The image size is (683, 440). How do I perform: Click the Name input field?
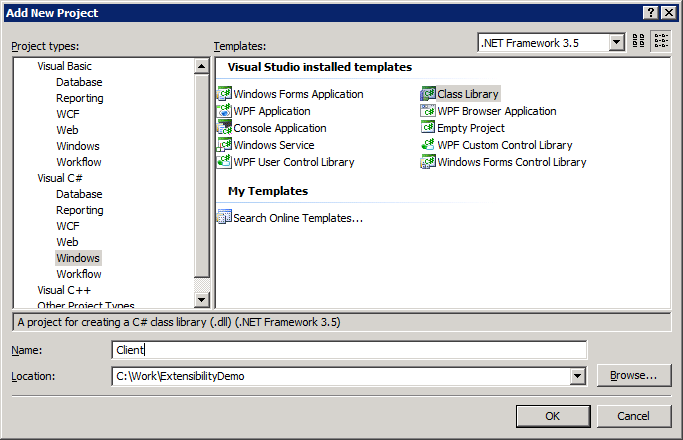tap(349, 350)
